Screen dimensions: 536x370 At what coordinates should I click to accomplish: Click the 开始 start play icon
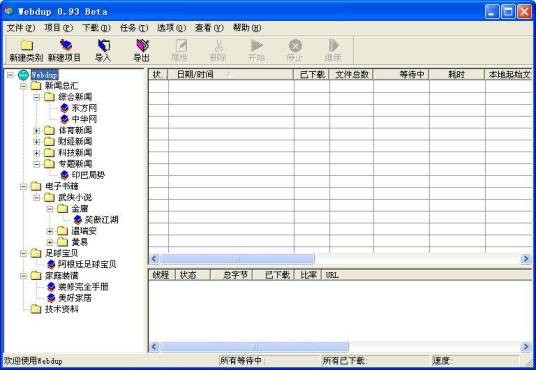pyautogui.click(x=256, y=45)
